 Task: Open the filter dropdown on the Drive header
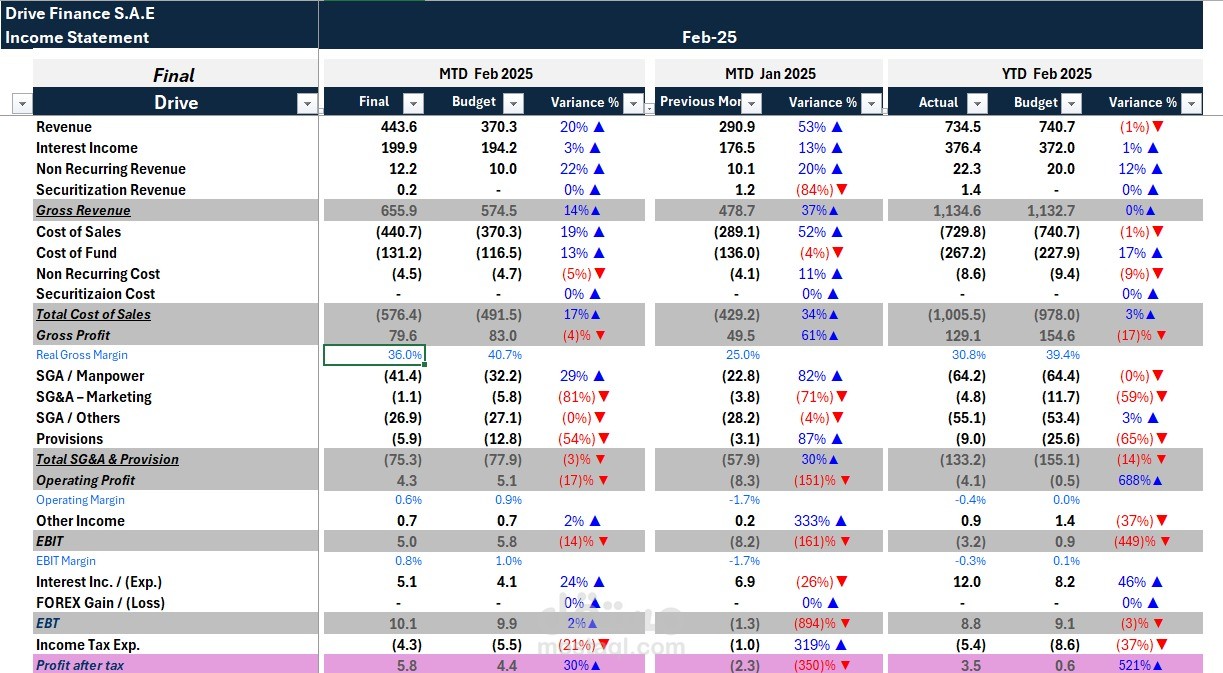pyautogui.click(x=307, y=103)
